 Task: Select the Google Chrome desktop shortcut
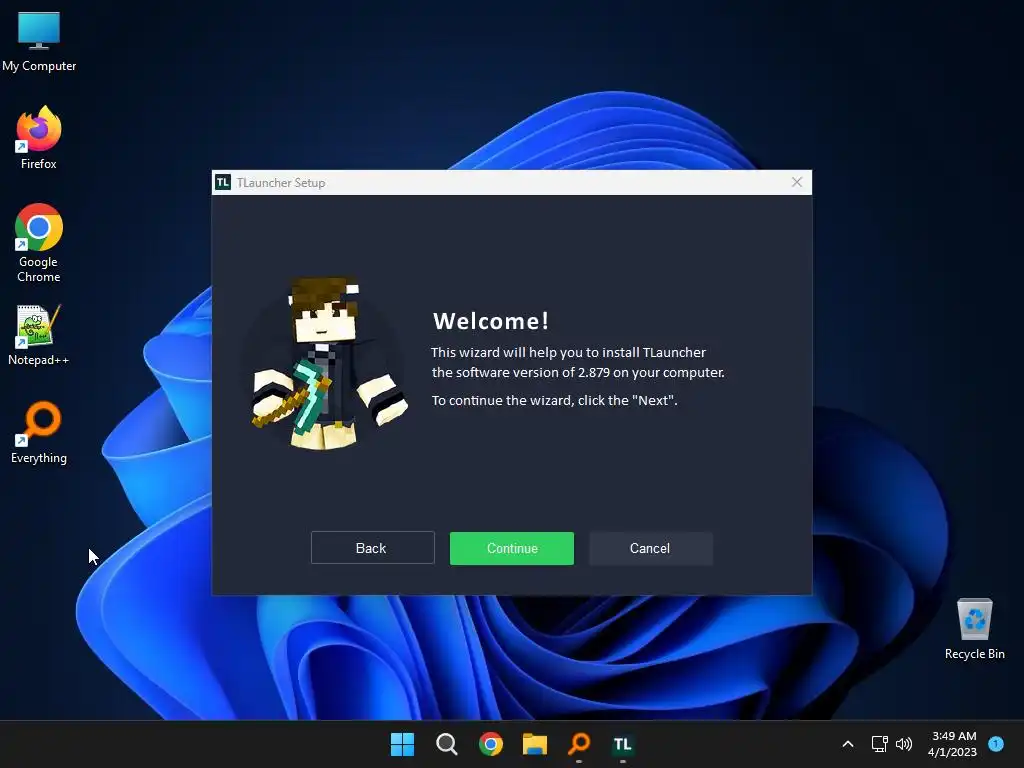[39, 242]
